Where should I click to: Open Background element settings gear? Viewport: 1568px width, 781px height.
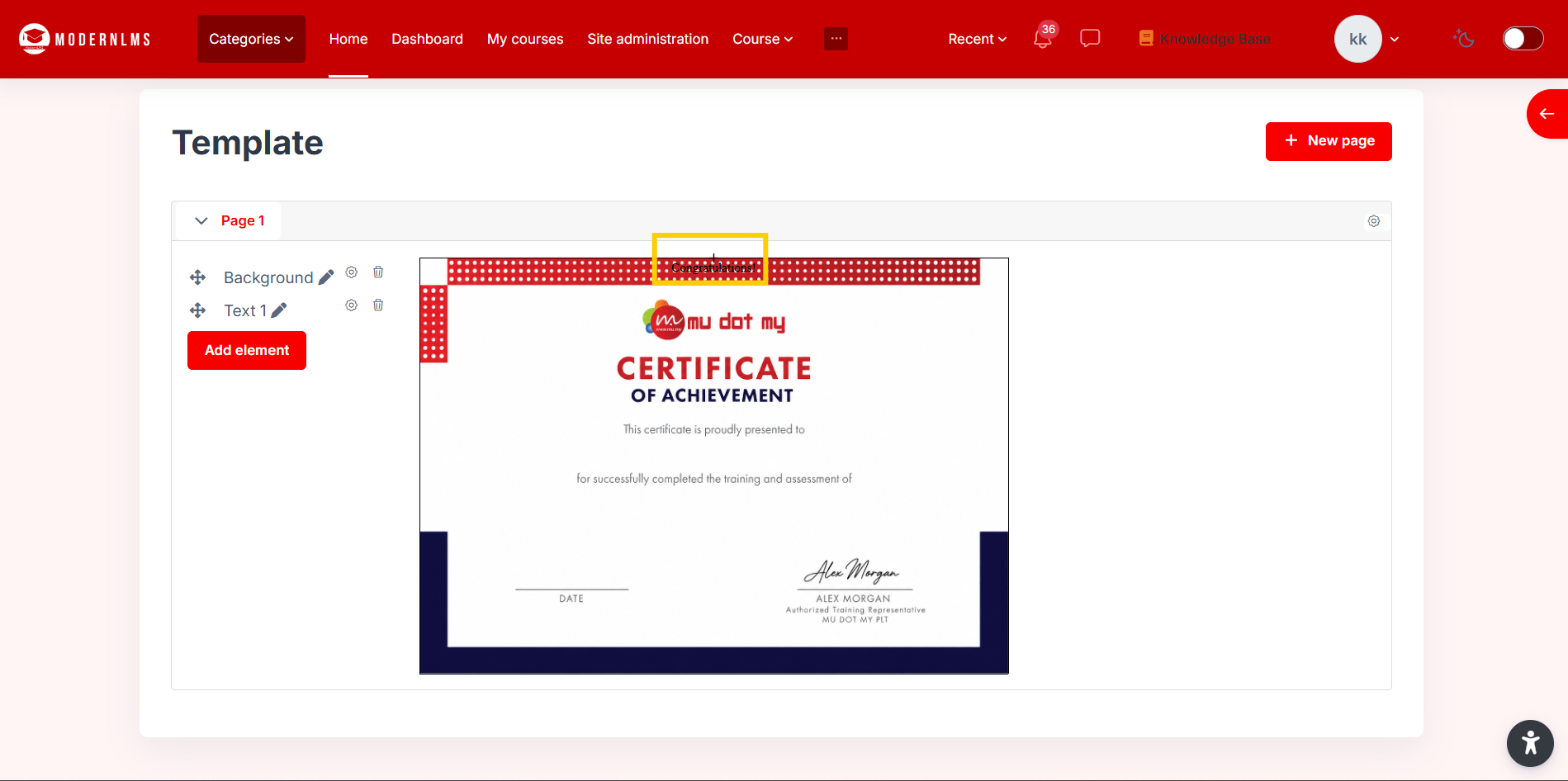point(351,272)
